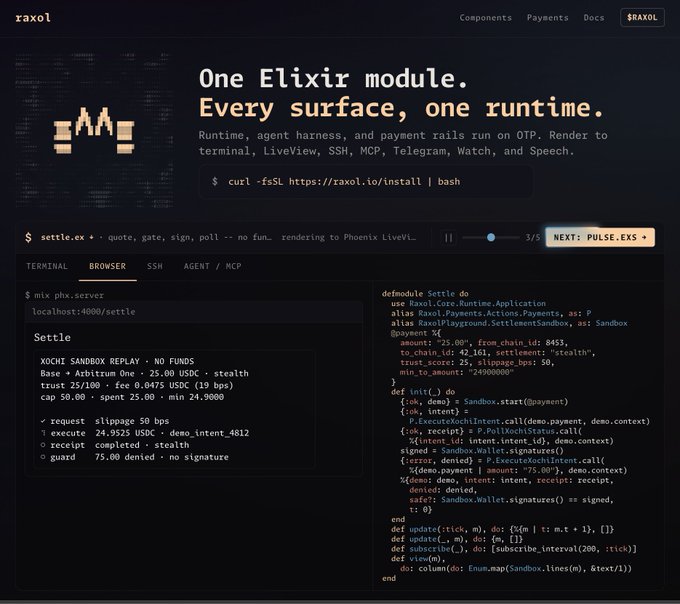Click the '$ mix phx.server' command line
680x604 pixels.
coord(65,295)
